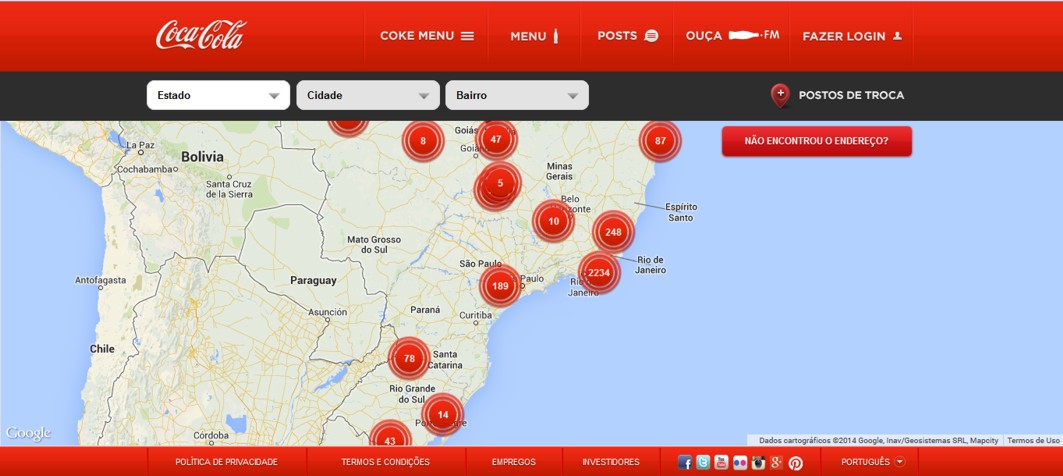
Task: Click the Curitiba label on map
Action: 475,315
